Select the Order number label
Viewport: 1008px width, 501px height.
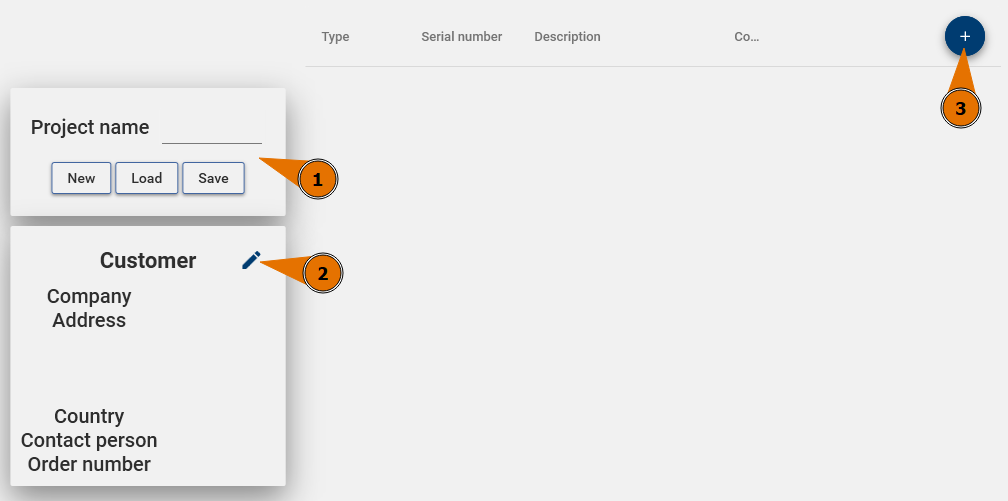click(89, 464)
